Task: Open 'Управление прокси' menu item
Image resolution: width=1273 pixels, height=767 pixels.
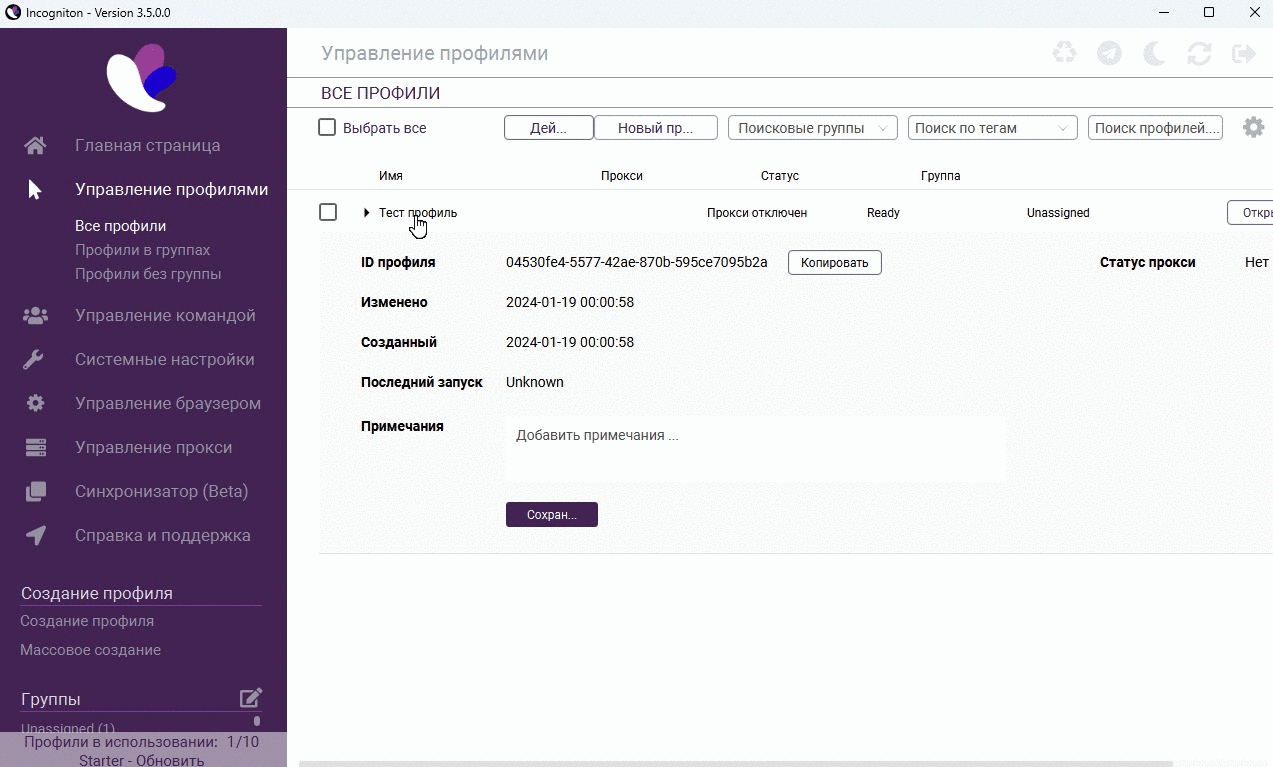Action: click(x=153, y=447)
